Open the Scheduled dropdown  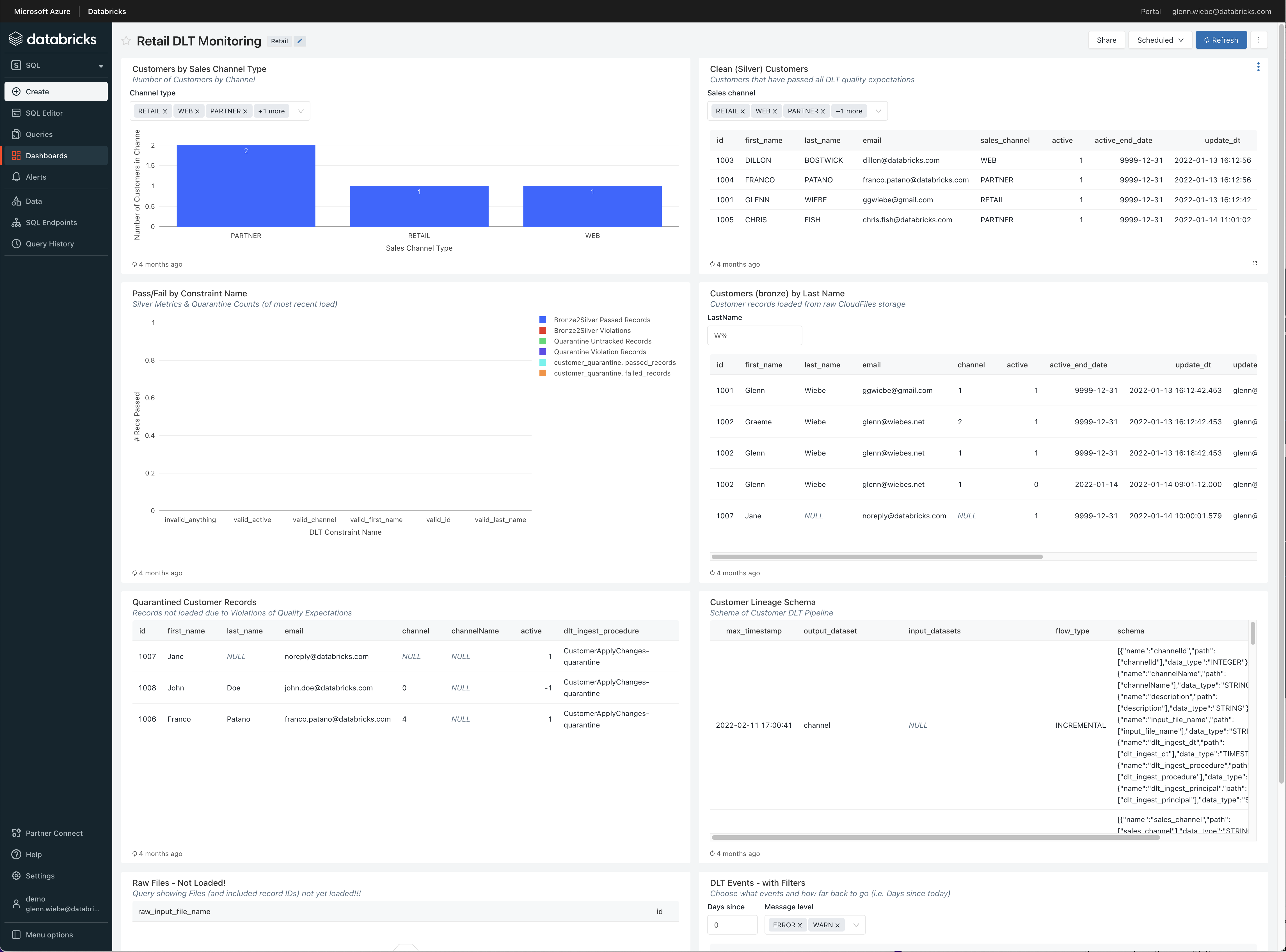pos(1159,40)
